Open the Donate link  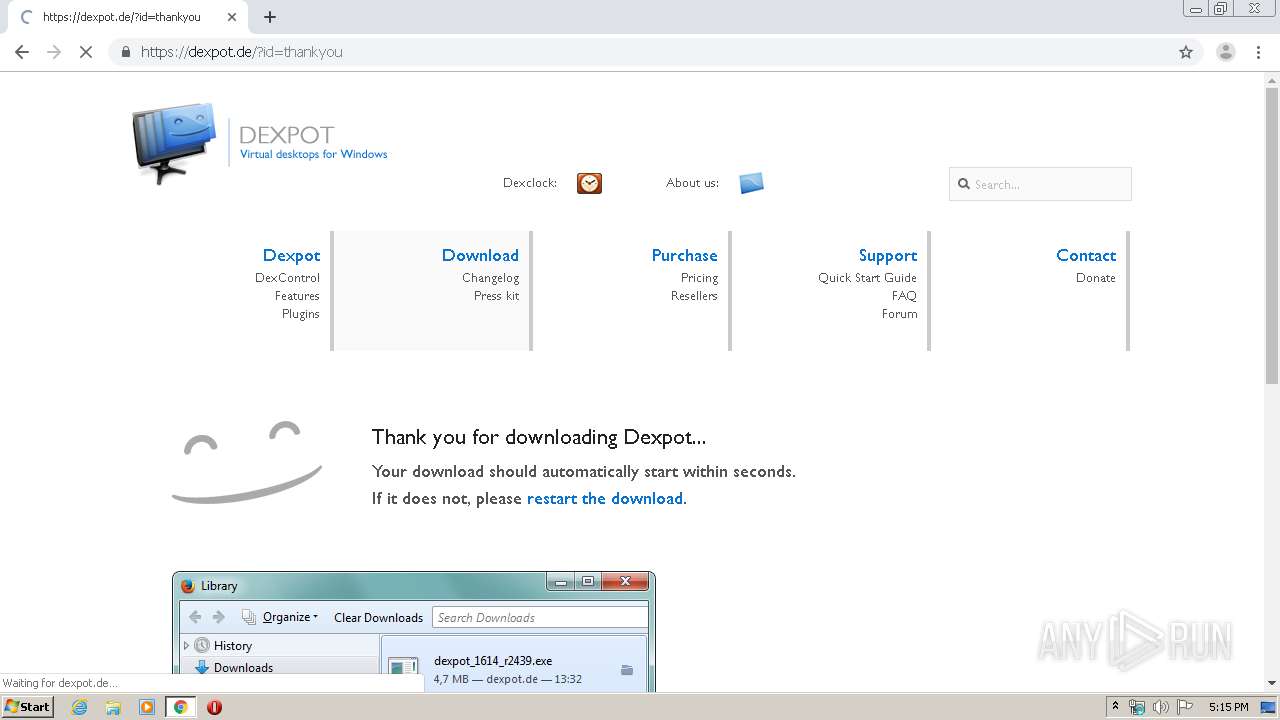(x=1095, y=278)
